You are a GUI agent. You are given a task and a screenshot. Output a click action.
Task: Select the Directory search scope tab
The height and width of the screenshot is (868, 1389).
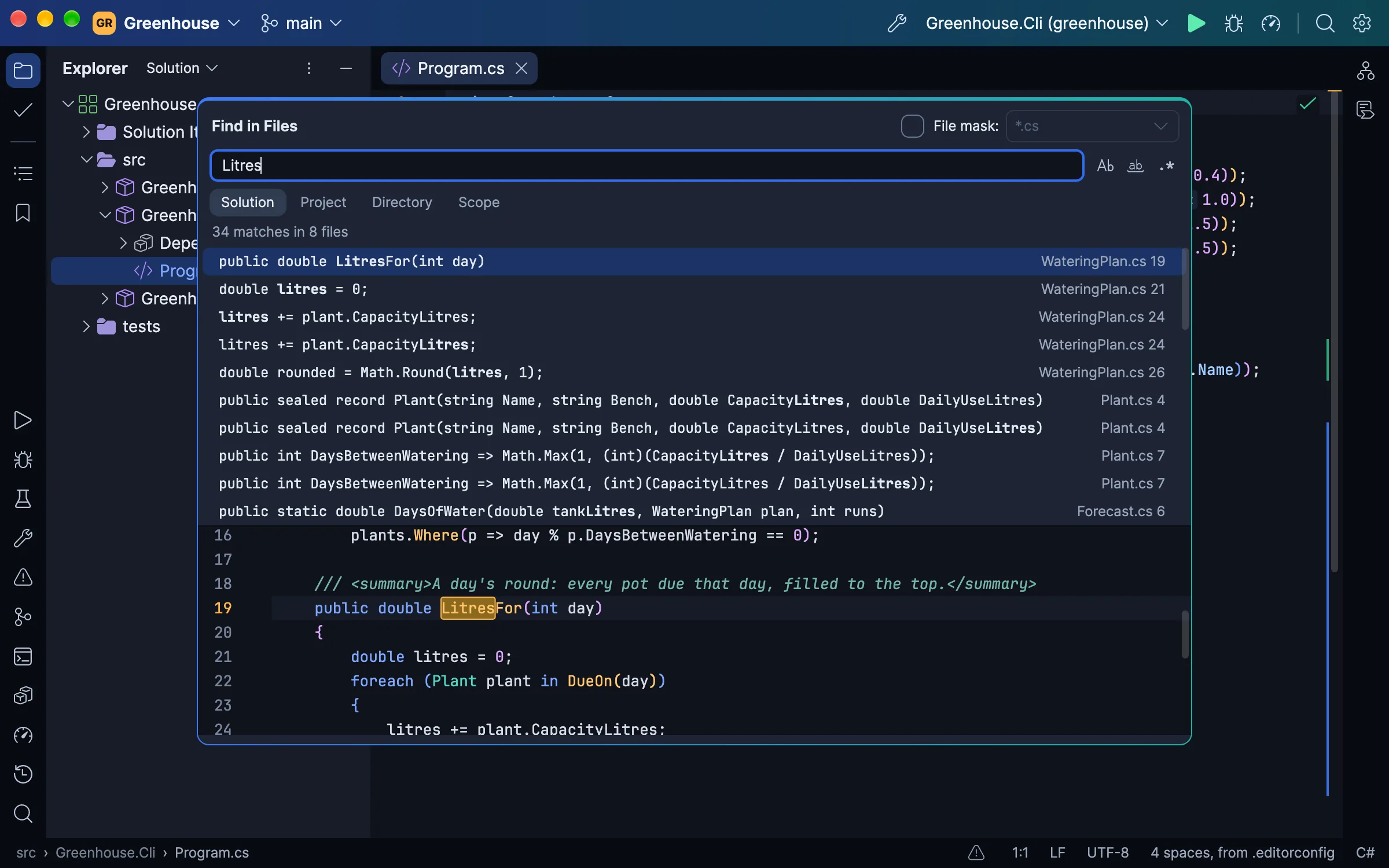pos(402,203)
